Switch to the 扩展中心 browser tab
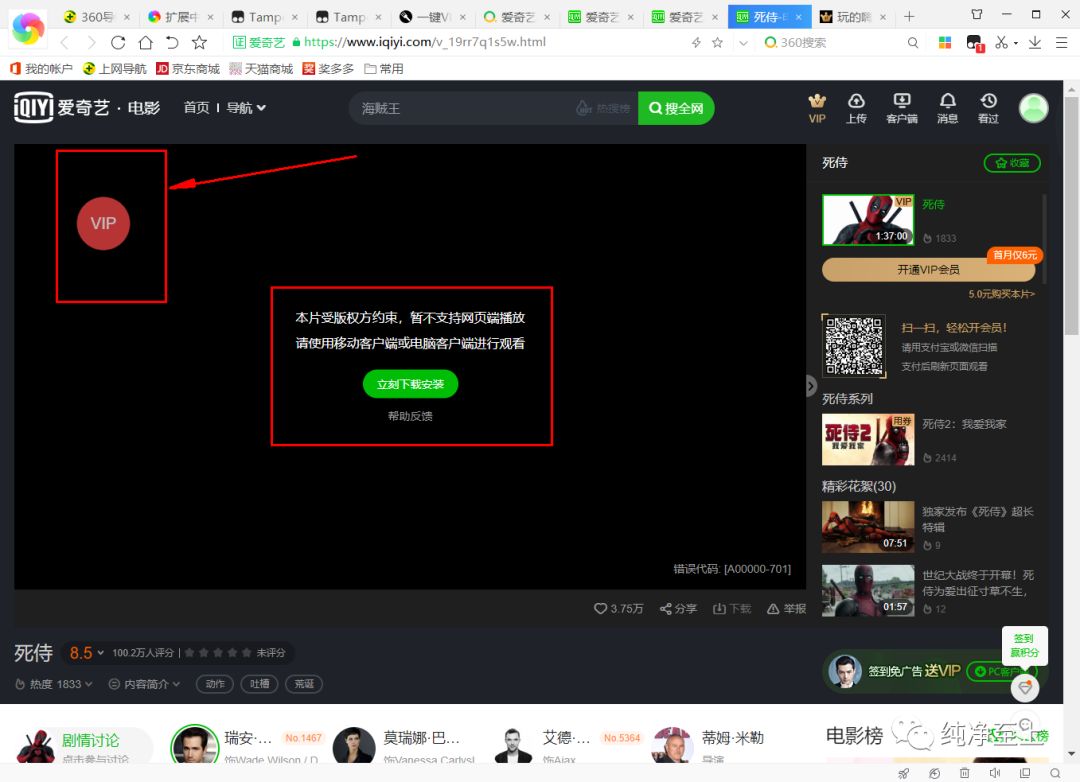This screenshot has width=1080, height=782. 180,17
